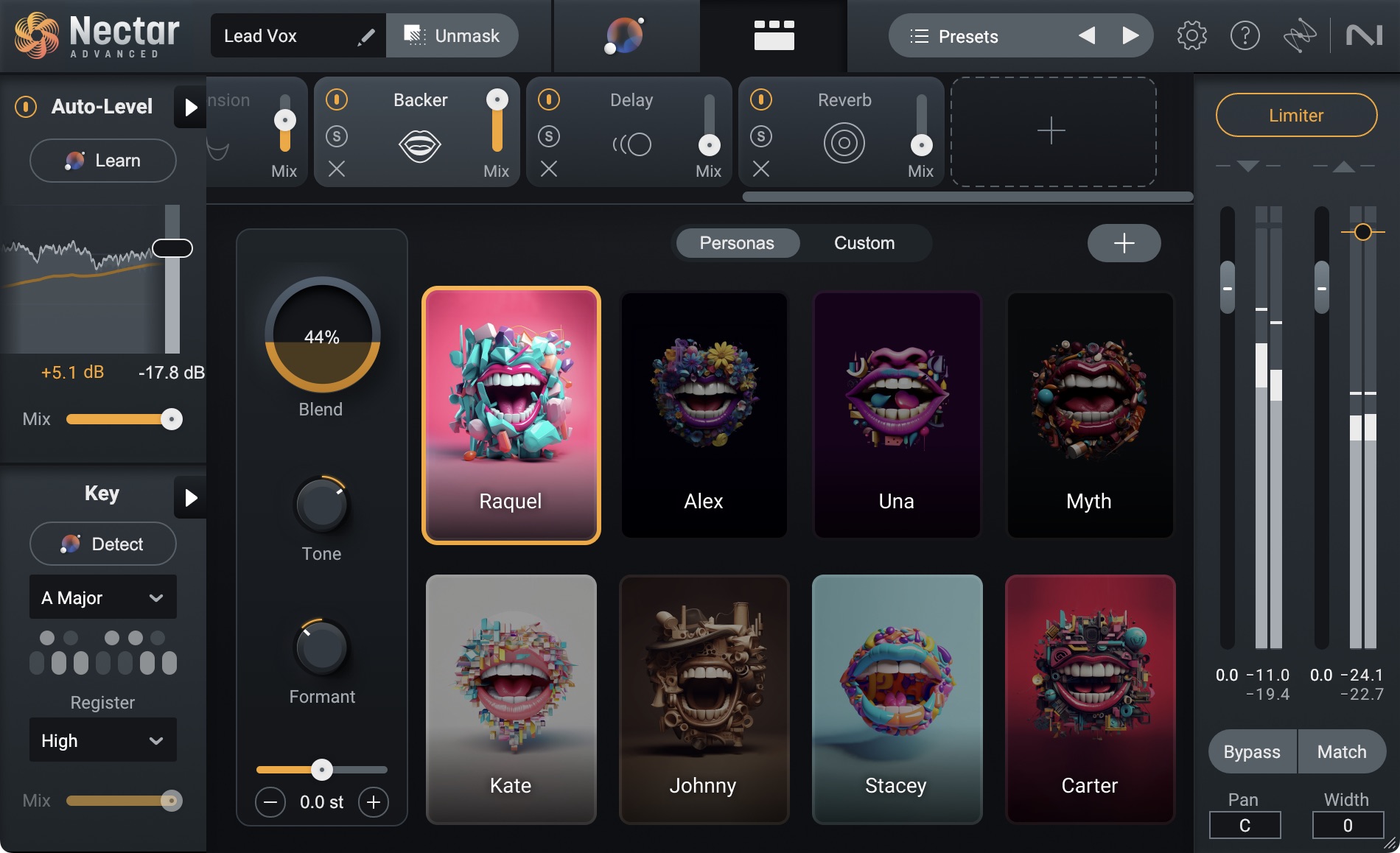Solo the Delay module
Viewport: 1400px width, 853px height.
point(548,136)
